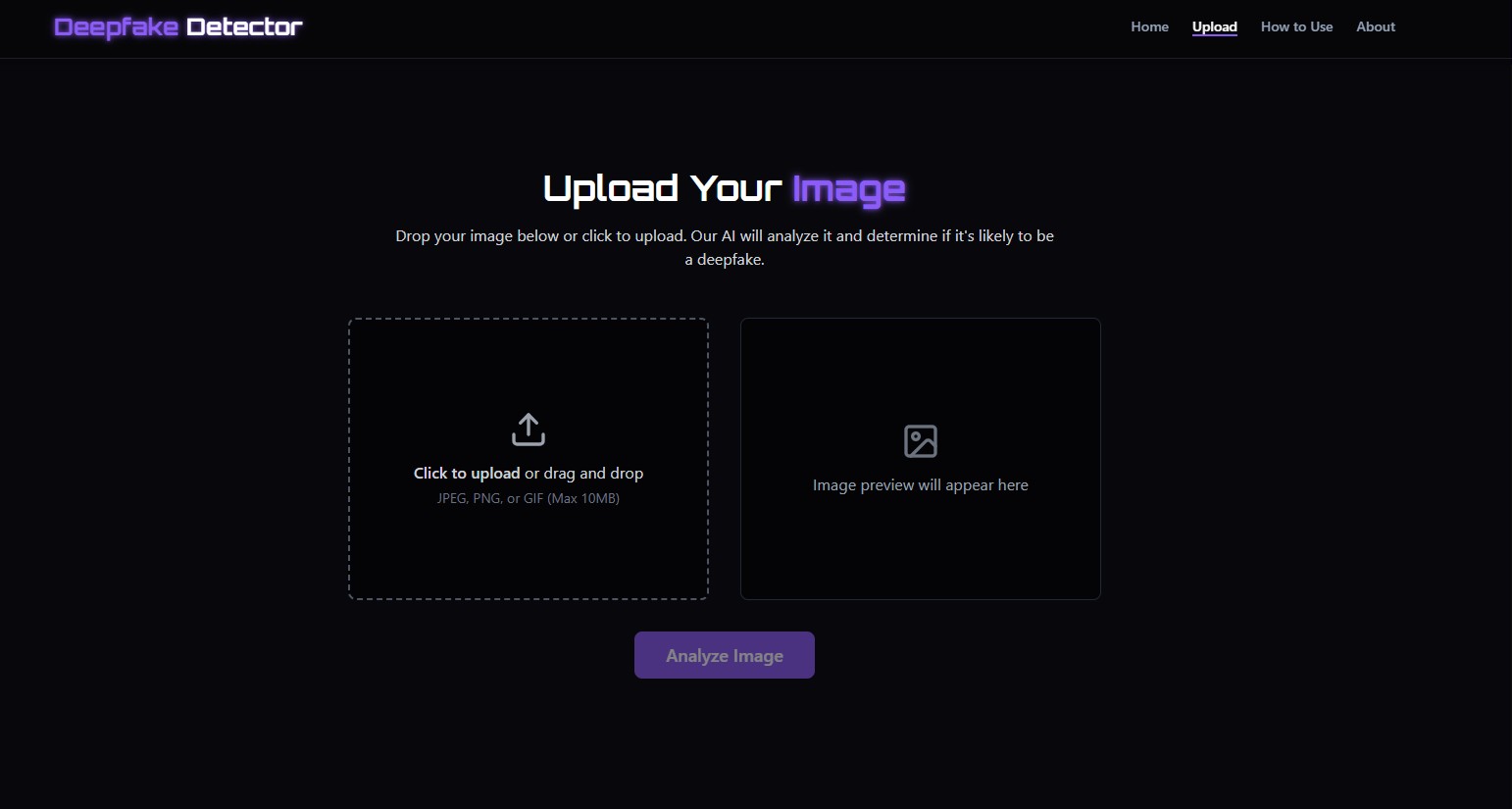Go to How to Use
The width and height of the screenshot is (1512, 809).
click(1296, 26)
